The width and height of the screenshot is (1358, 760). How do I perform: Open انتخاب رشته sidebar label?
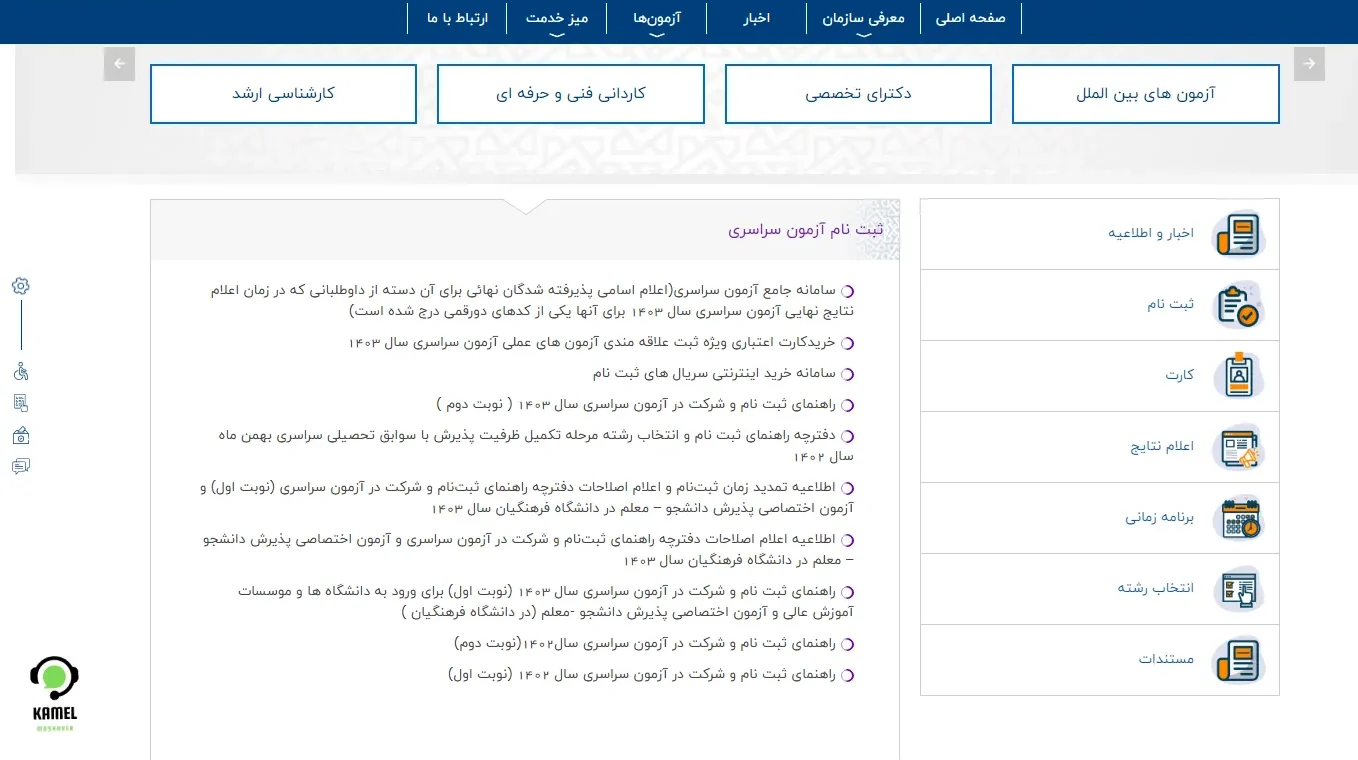1156,588
